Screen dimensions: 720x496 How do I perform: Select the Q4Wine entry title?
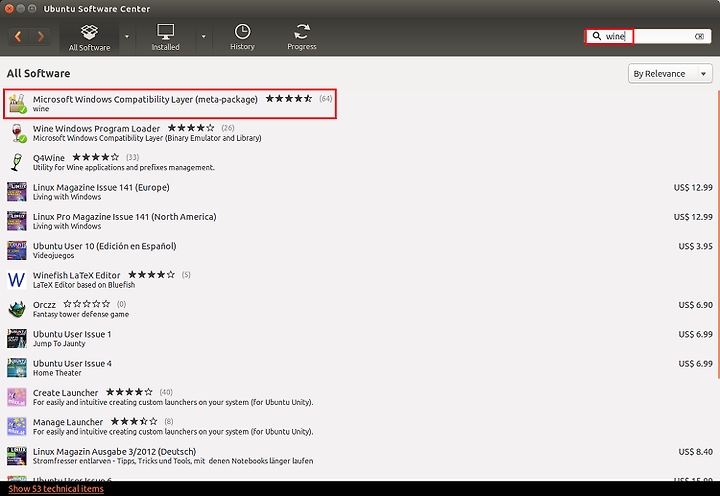click(x=49, y=158)
